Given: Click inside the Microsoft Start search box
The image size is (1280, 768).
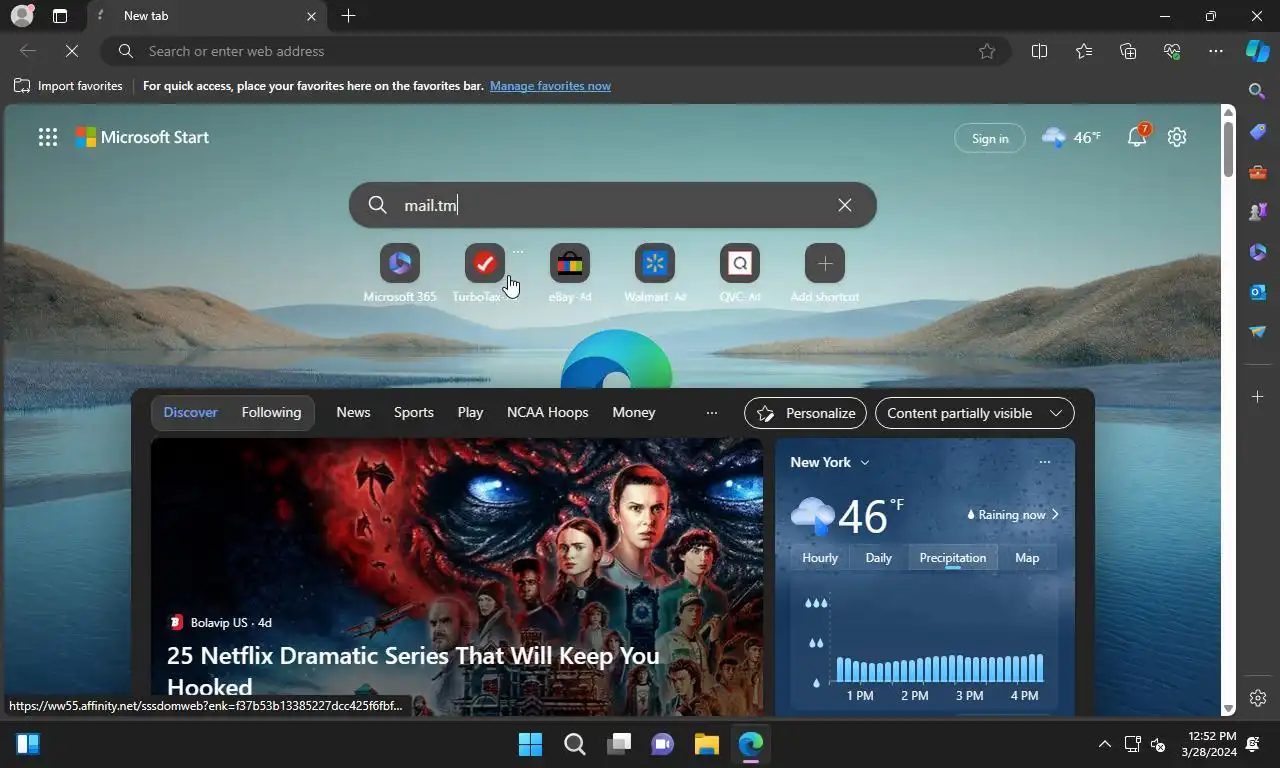Looking at the screenshot, I should pyautogui.click(x=612, y=205).
